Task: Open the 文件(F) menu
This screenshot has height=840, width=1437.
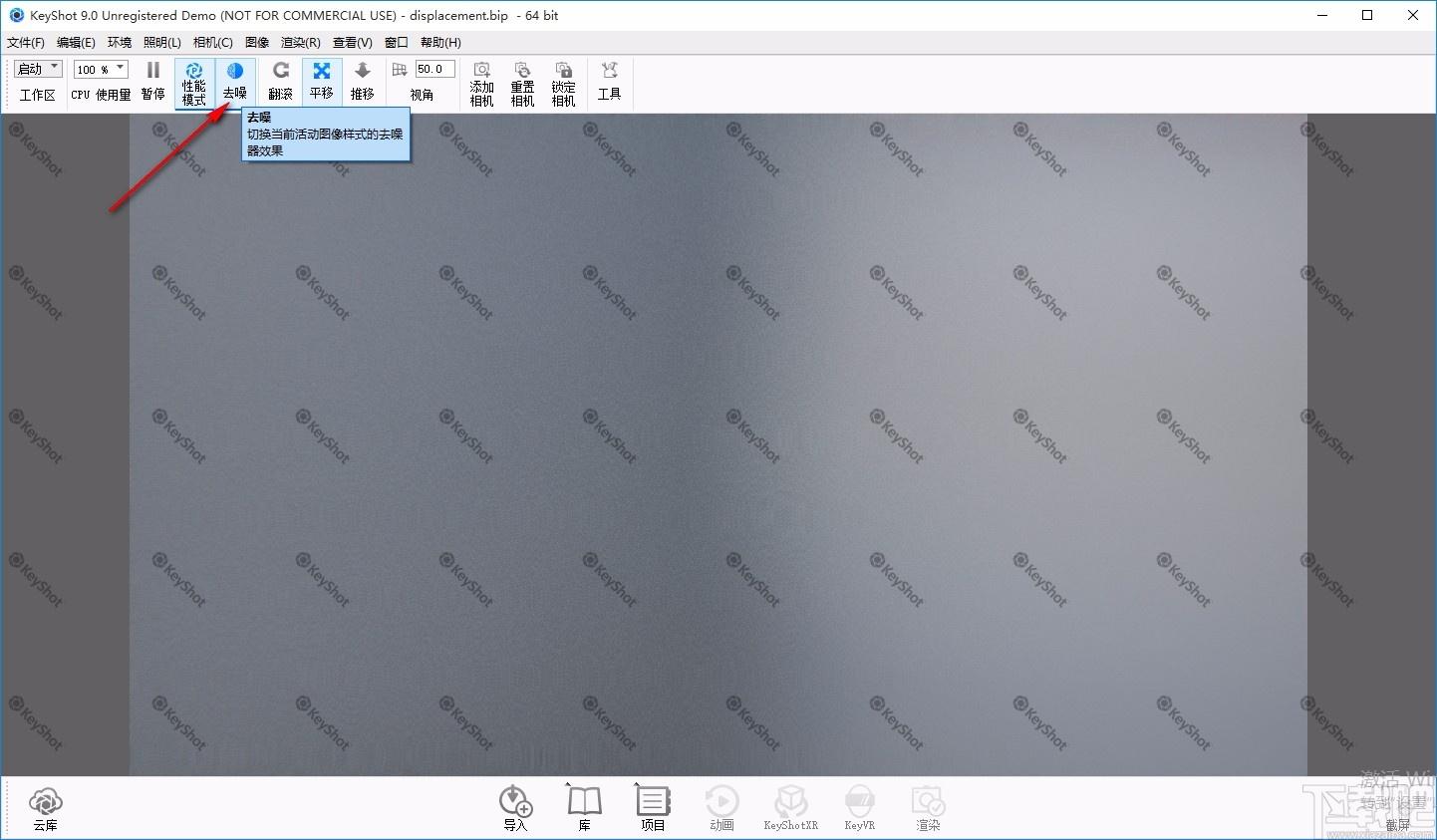Action: coord(26,42)
